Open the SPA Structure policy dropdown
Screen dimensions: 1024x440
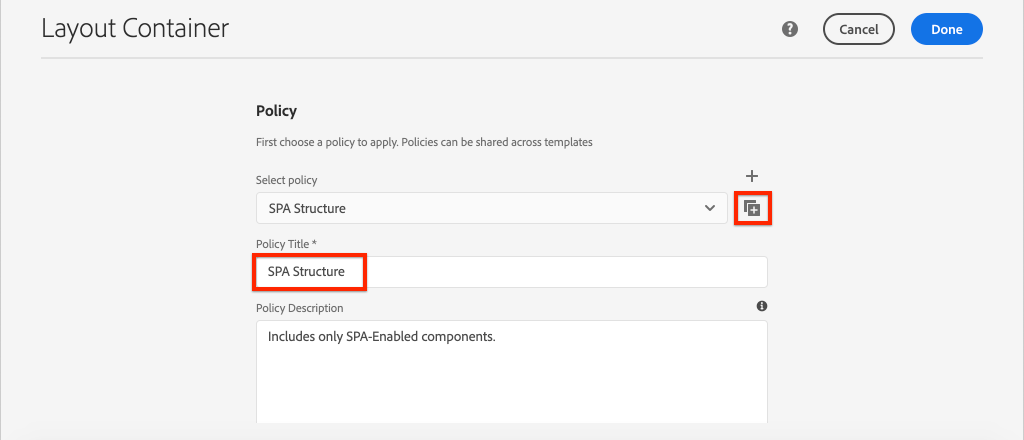click(x=492, y=208)
